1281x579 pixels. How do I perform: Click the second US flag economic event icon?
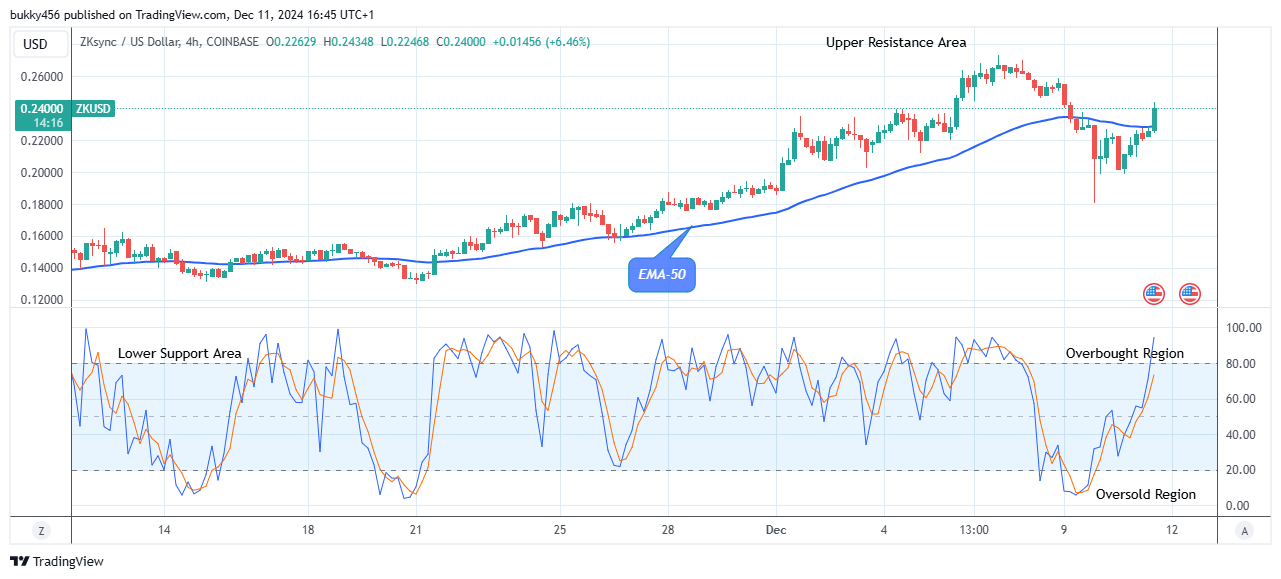pos(1189,294)
